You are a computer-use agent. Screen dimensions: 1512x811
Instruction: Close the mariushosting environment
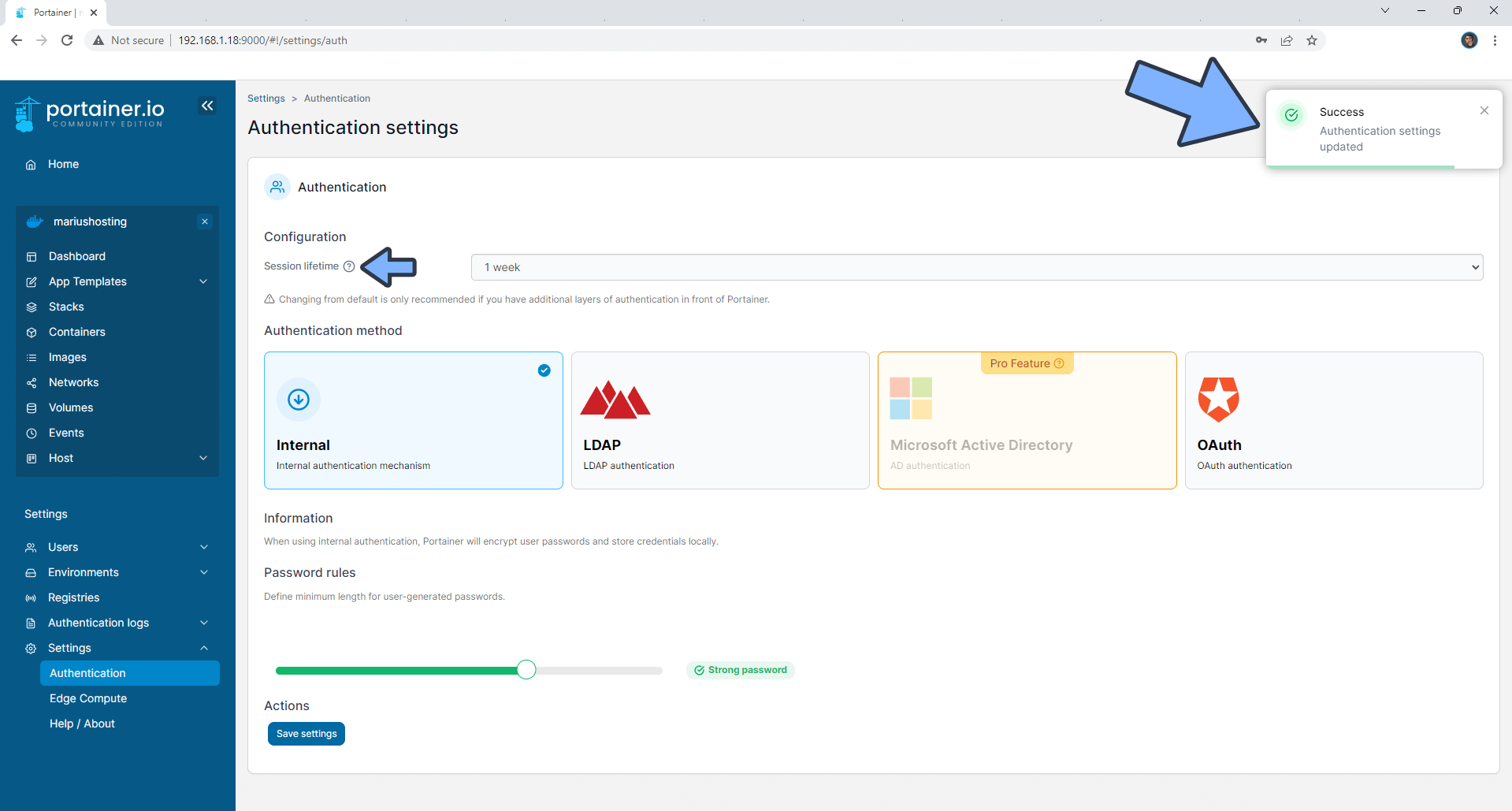[205, 221]
